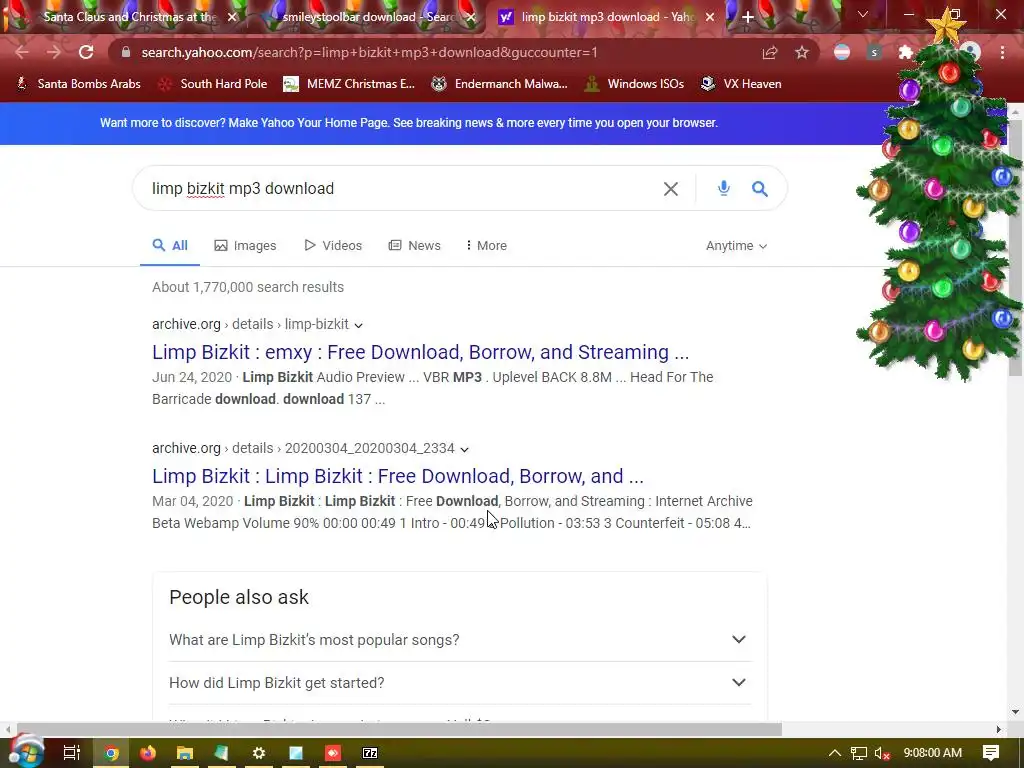Expand "What are Limp Bizkit's most popular songs?"
Image resolution: width=1024 pixels, height=768 pixels.
tap(460, 640)
